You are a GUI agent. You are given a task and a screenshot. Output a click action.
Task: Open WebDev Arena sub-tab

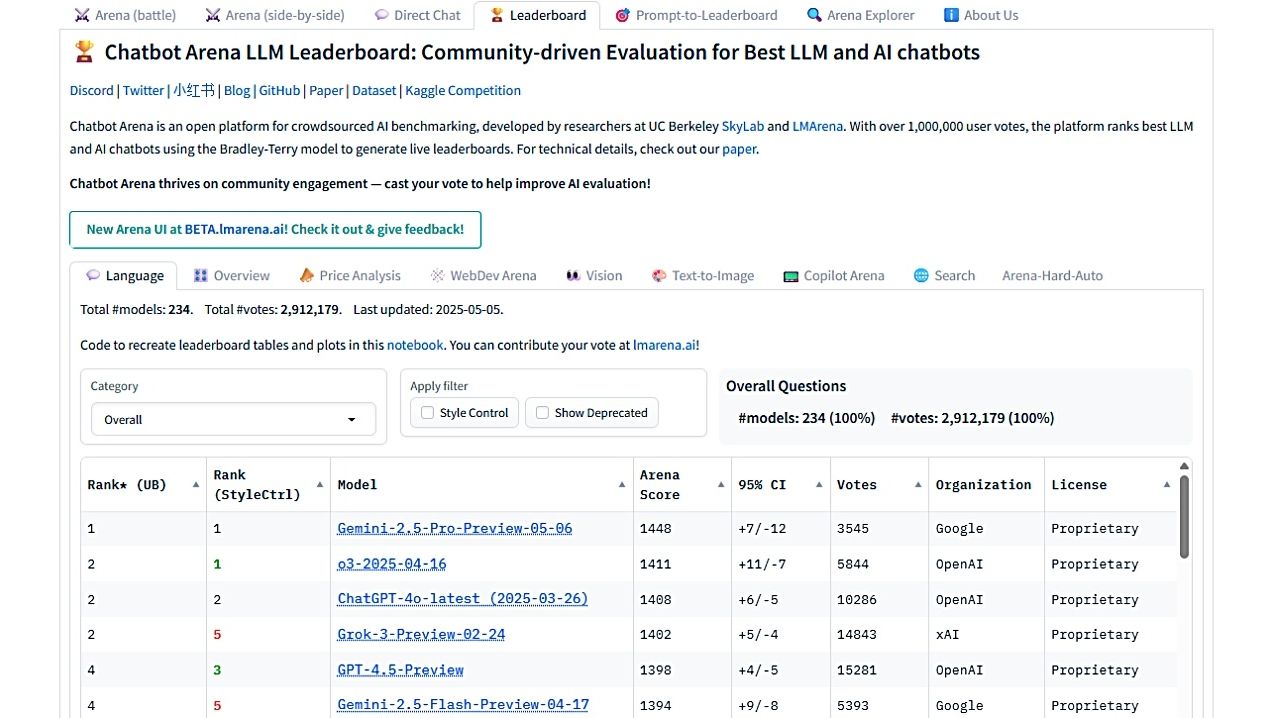coord(484,276)
